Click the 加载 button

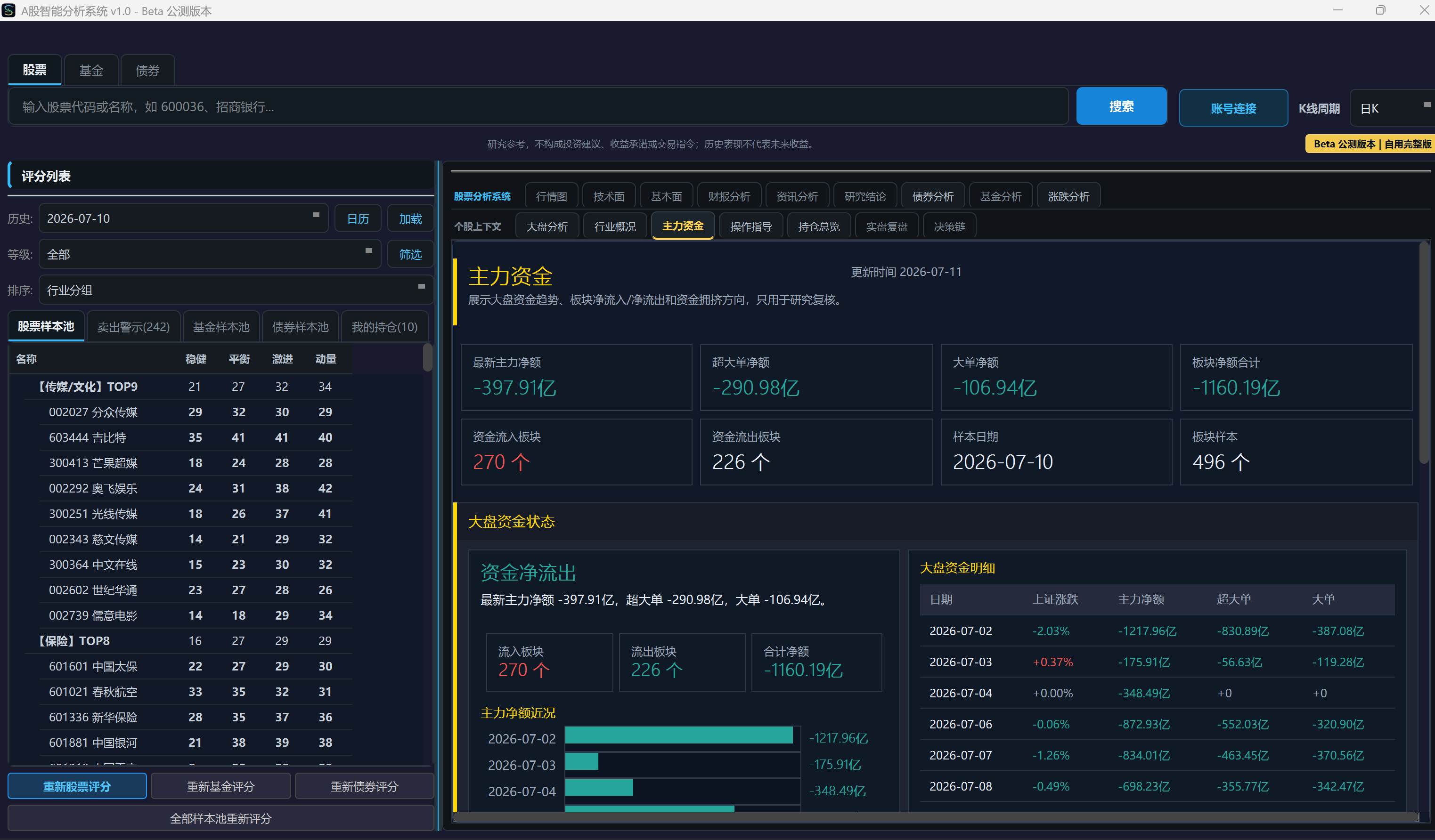(410, 218)
